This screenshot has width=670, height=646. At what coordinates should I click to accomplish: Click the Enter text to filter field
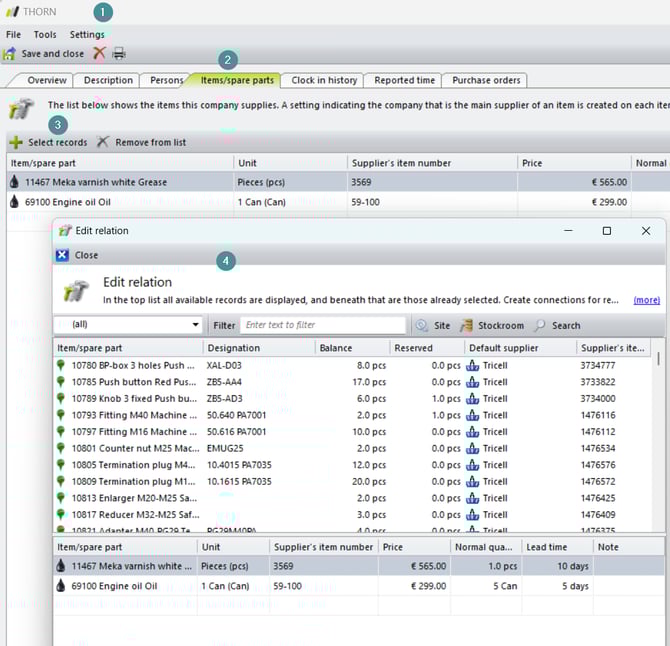[x=323, y=325]
